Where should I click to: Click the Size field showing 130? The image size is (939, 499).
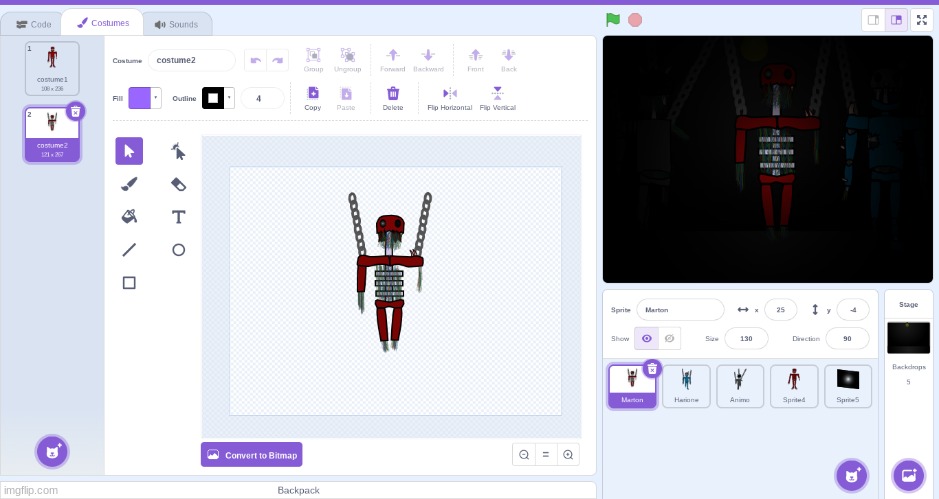coord(746,338)
